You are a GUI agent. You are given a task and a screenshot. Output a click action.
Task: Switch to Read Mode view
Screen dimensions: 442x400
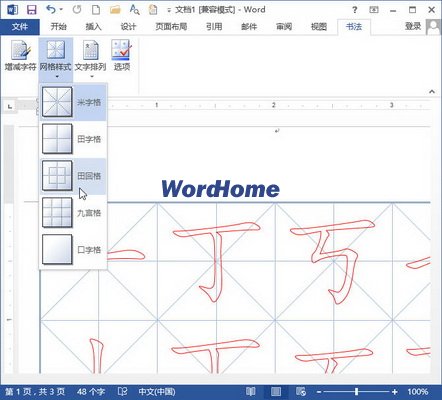(251, 392)
